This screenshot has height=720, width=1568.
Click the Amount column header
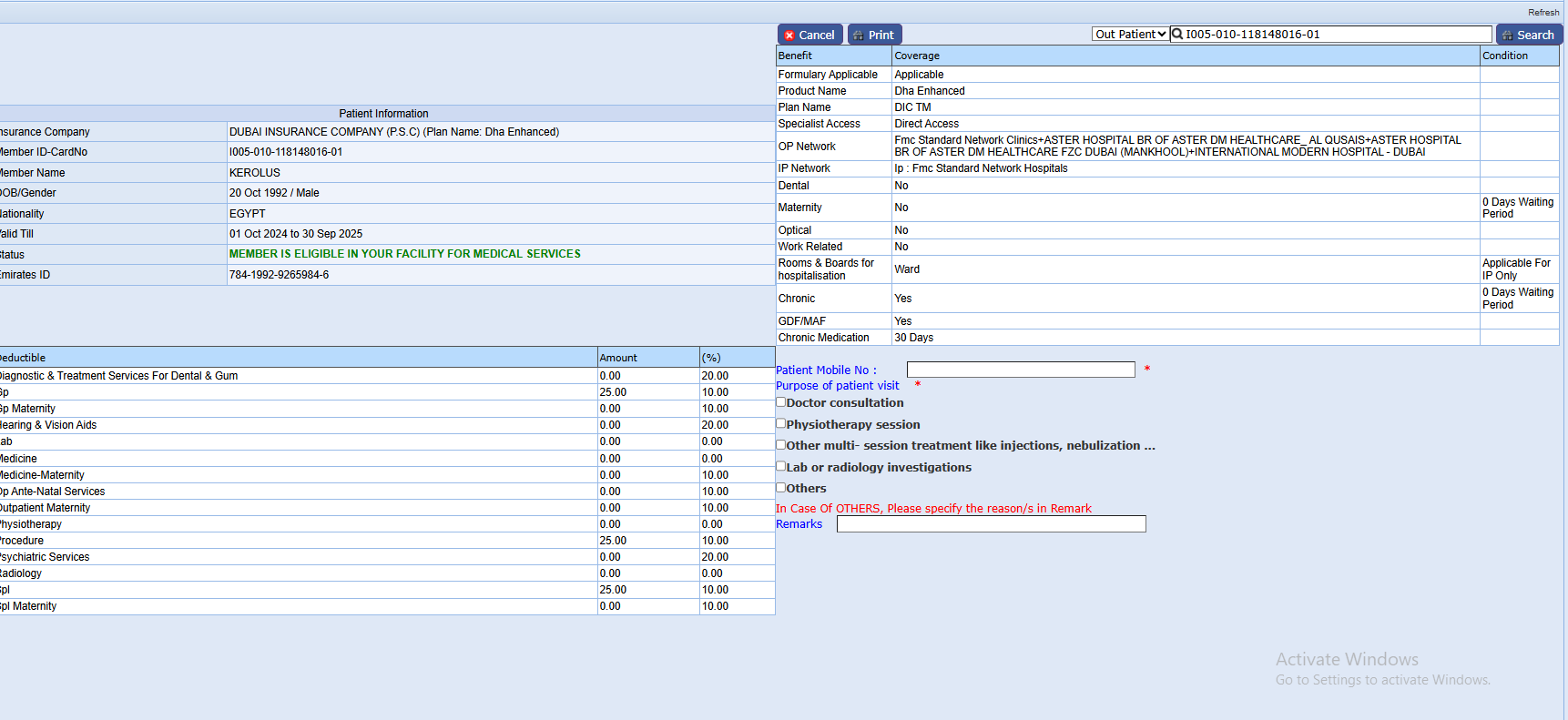coord(618,358)
